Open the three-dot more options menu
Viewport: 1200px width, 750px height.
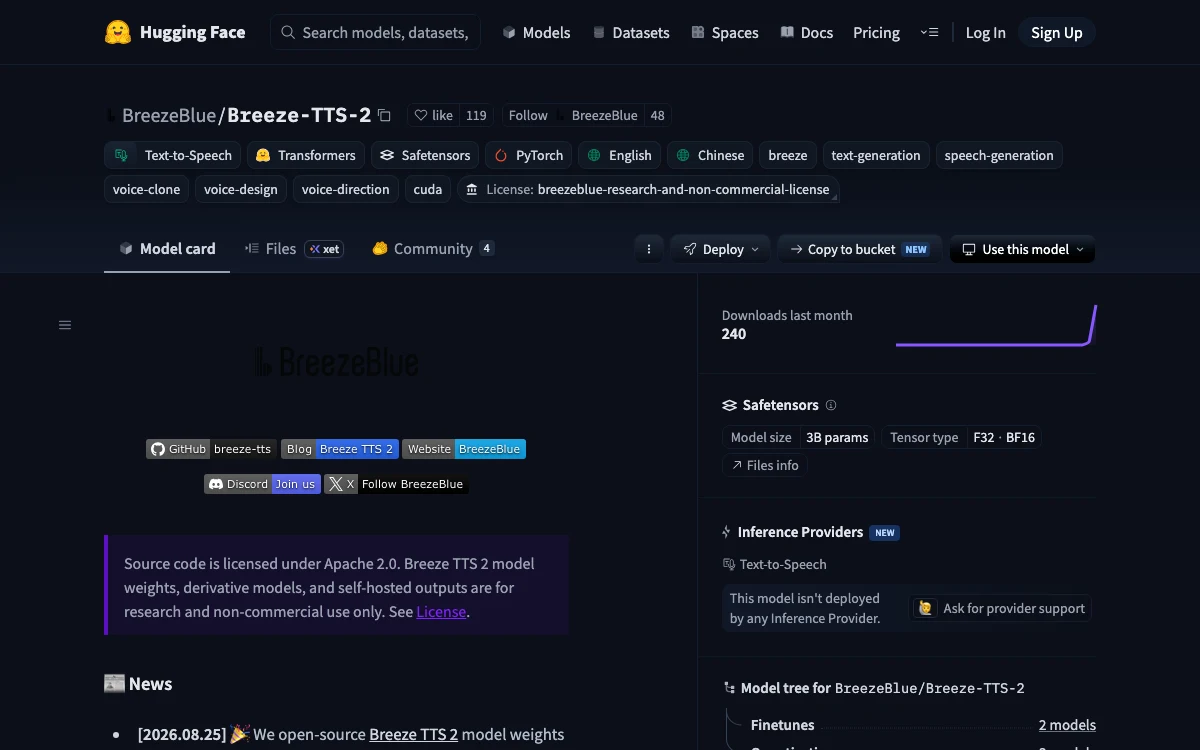(649, 249)
